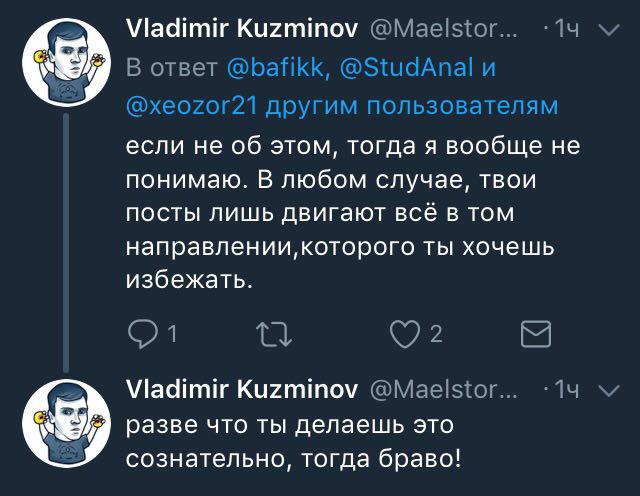Image resolution: width=640 pixels, height=496 pixels.
Task: Retweet the first tweet
Action: [274, 334]
